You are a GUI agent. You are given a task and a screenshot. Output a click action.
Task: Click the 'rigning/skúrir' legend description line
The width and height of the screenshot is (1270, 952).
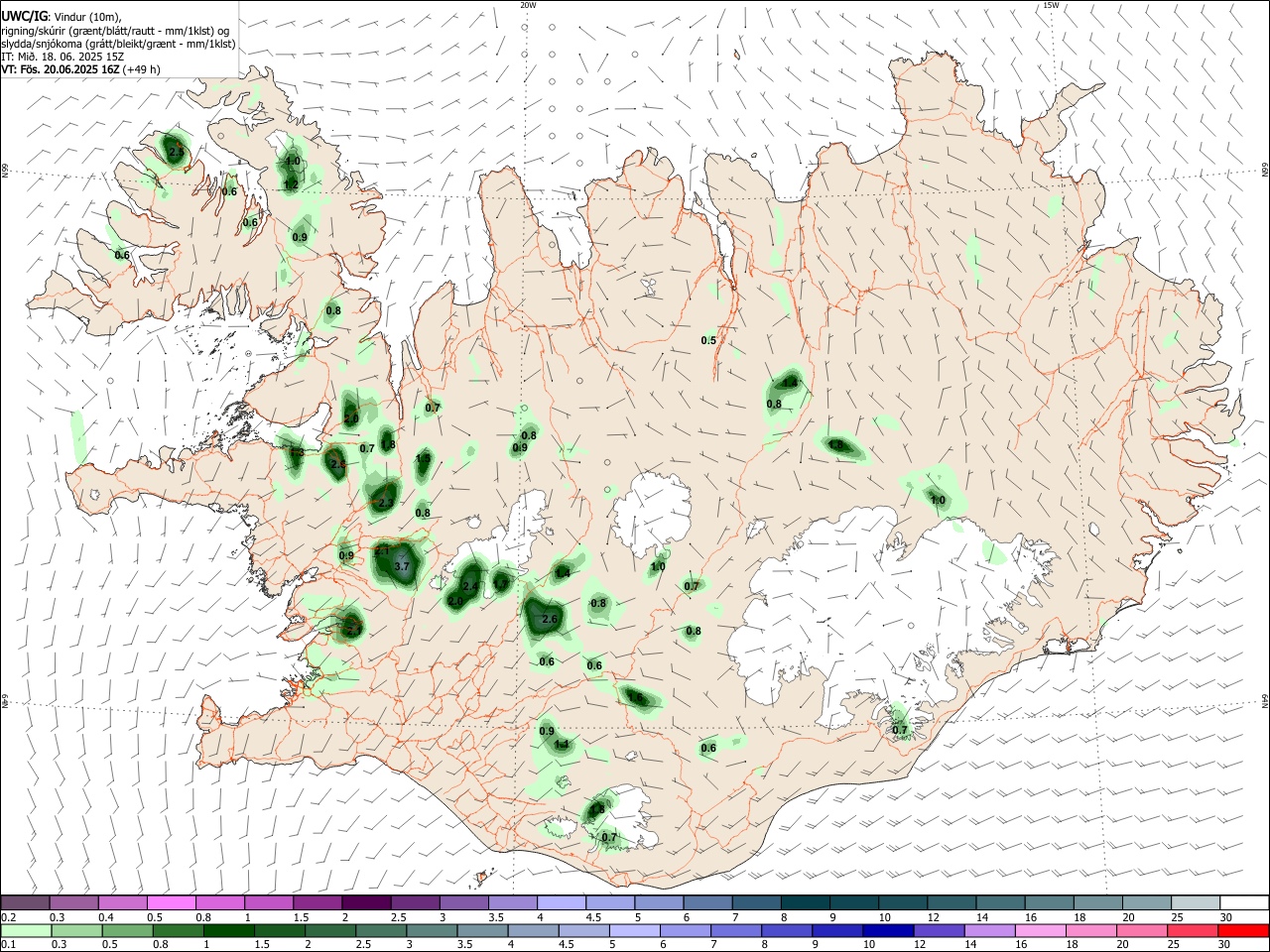115,30
